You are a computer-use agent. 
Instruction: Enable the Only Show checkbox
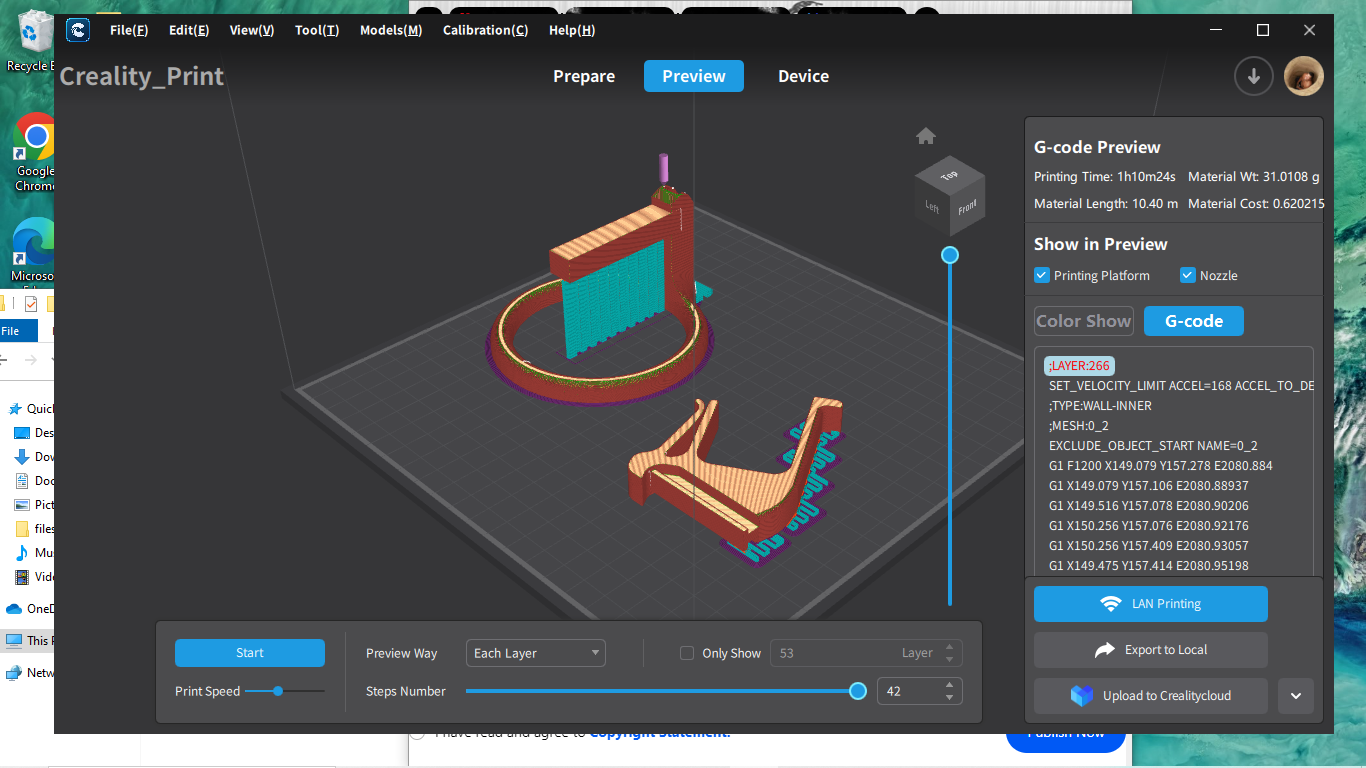click(687, 652)
